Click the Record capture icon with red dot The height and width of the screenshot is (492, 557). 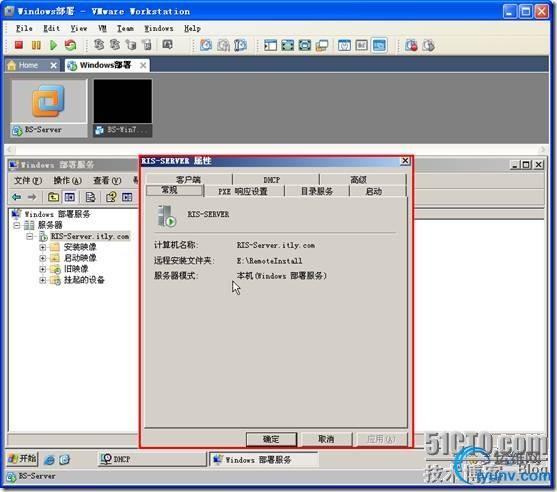pos(411,45)
